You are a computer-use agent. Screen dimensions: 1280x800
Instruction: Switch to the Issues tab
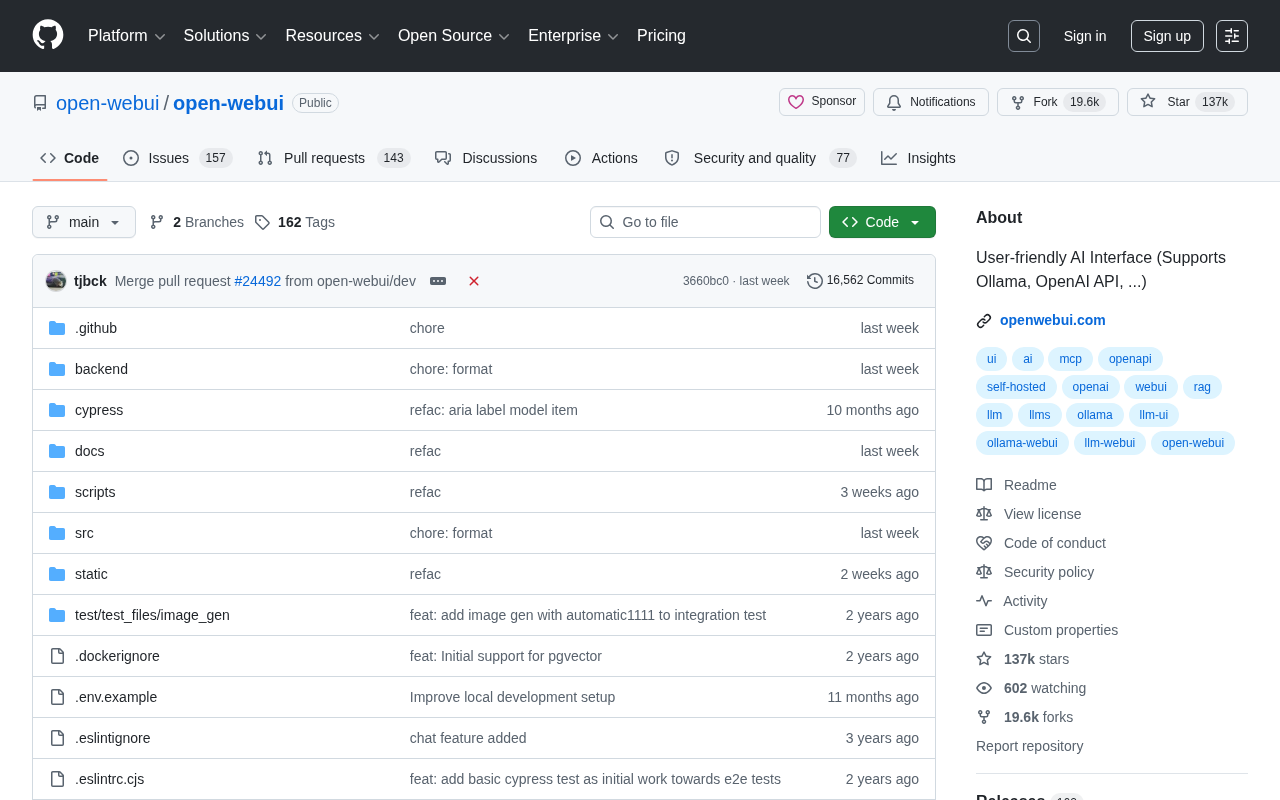point(177,158)
